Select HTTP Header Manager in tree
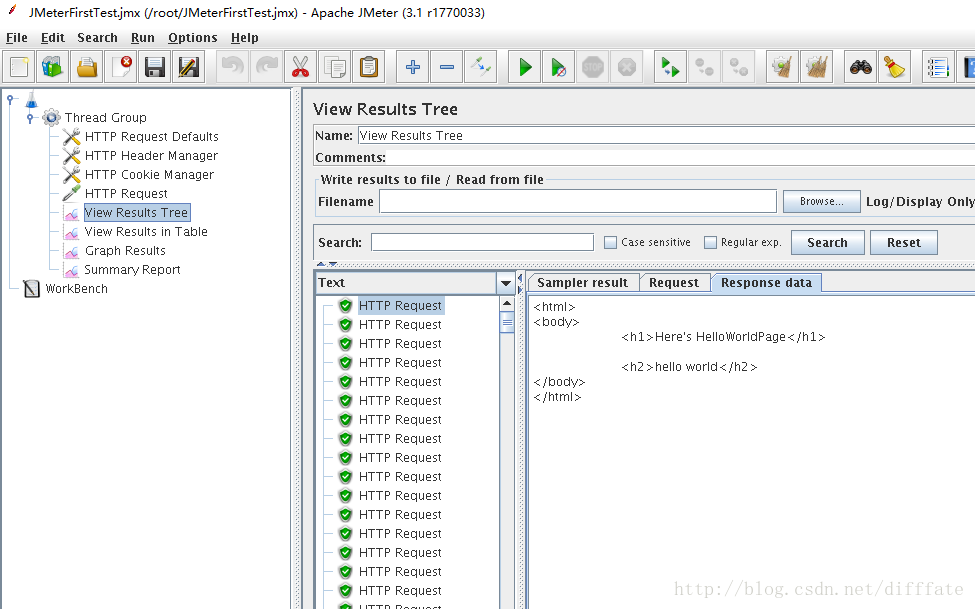The image size is (975, 609). pos(152,156)
